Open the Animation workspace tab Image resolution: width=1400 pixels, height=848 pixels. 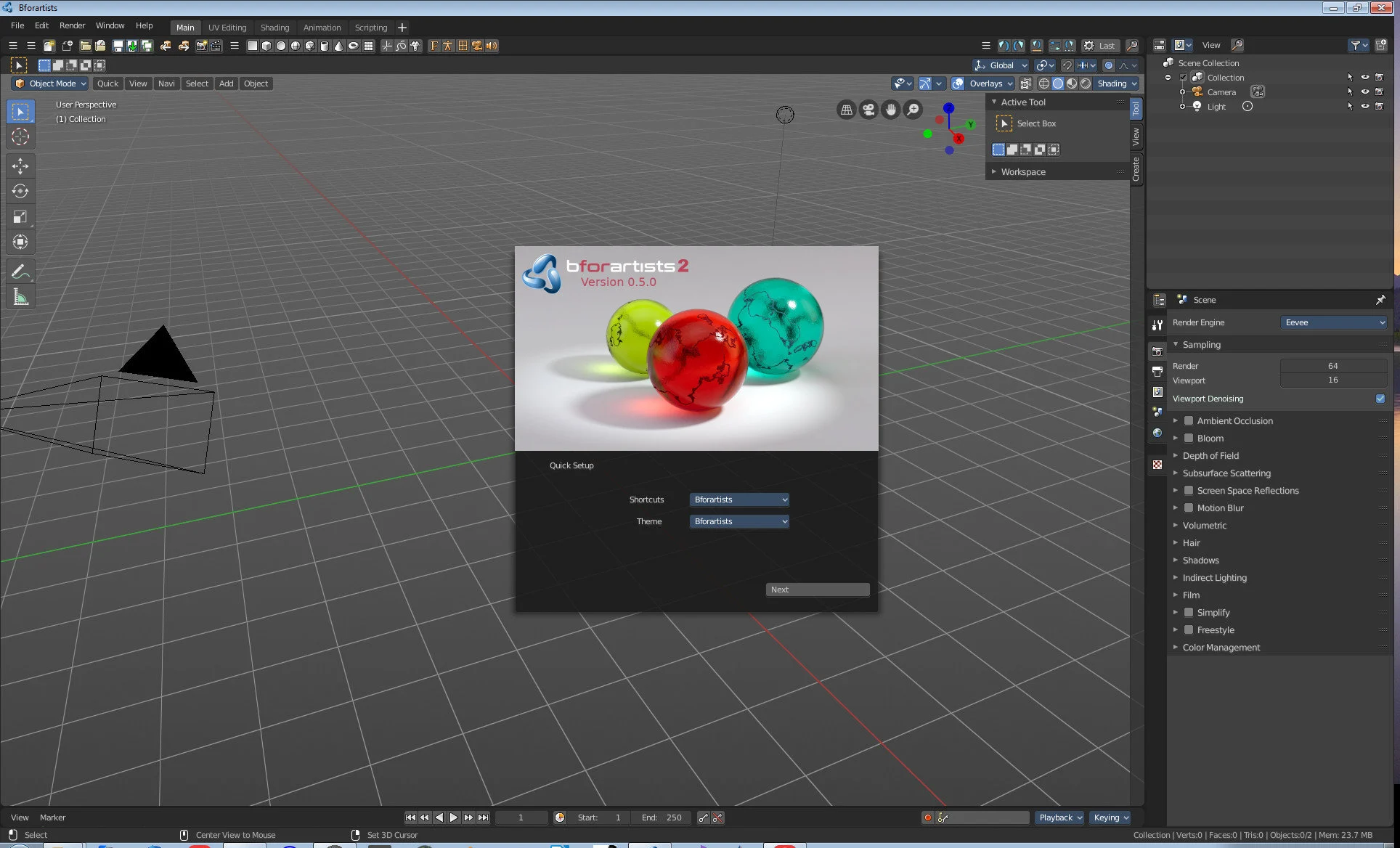pyautogui.click(x=321, y=27)
